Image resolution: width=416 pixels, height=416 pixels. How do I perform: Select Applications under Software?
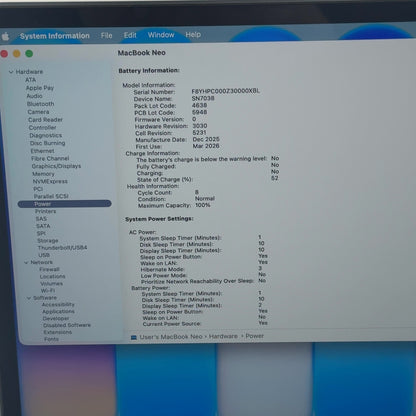tap(58, 311)
